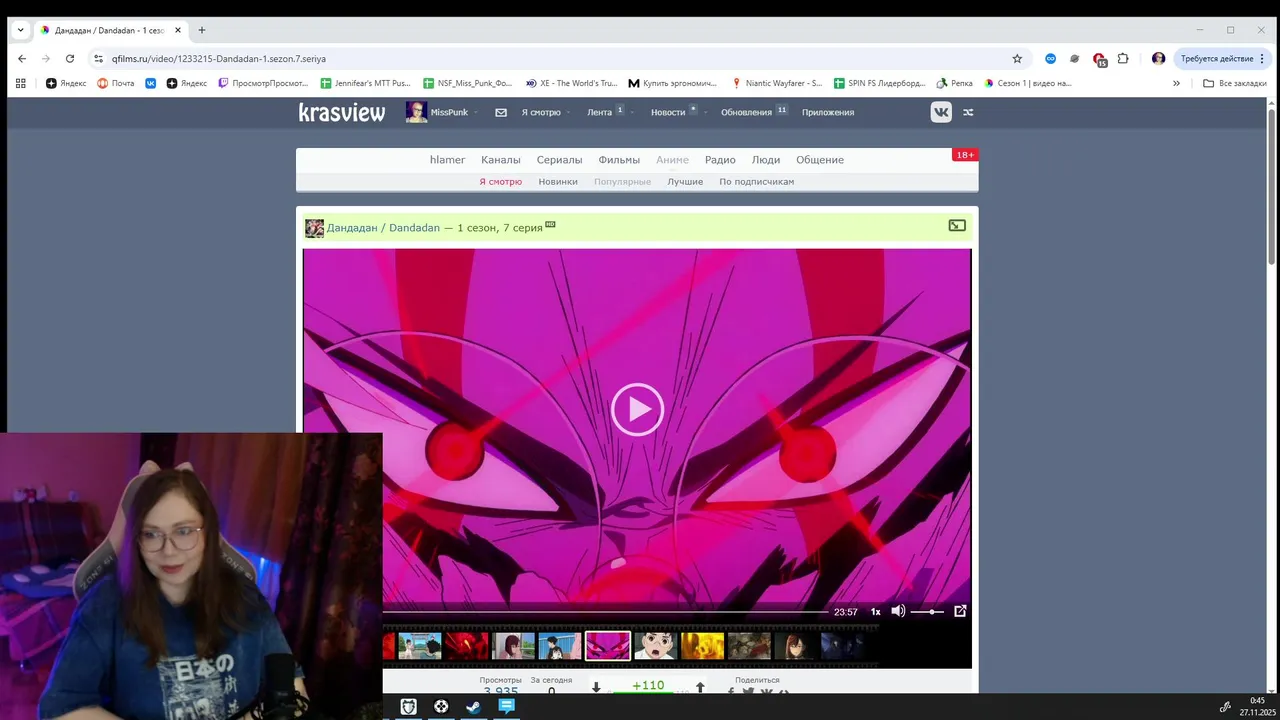Seek on the video progress bar
Viewport: 1280px width, 720px height.
pos(606,611)
